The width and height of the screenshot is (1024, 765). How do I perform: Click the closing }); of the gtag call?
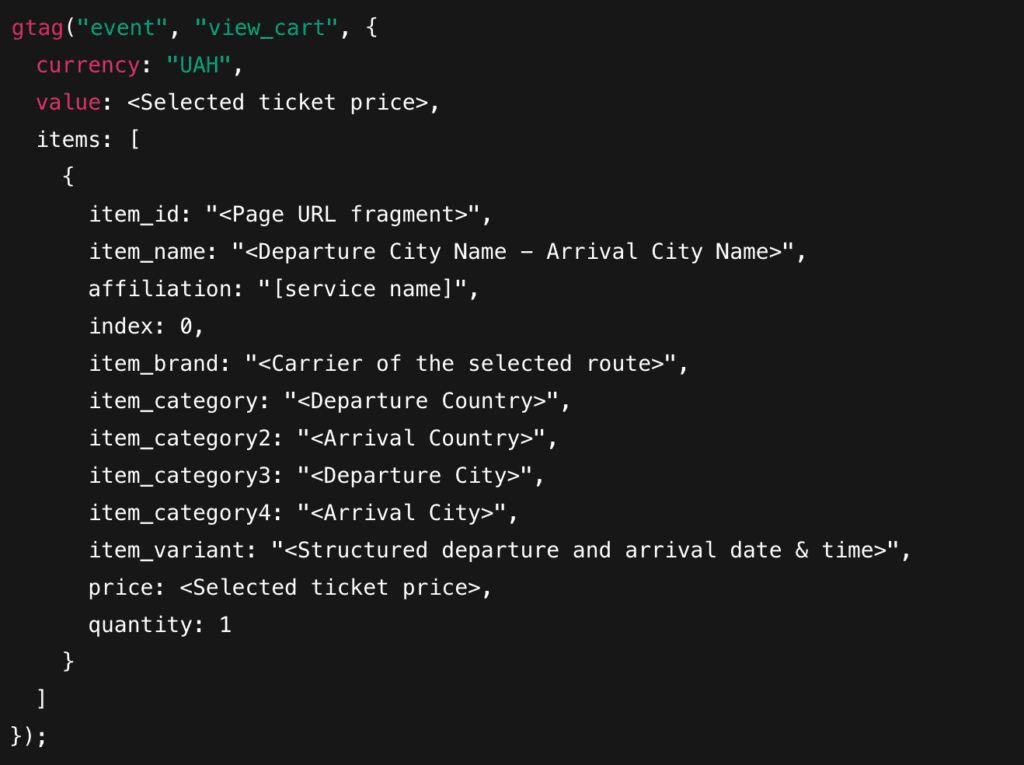[29, 736]
